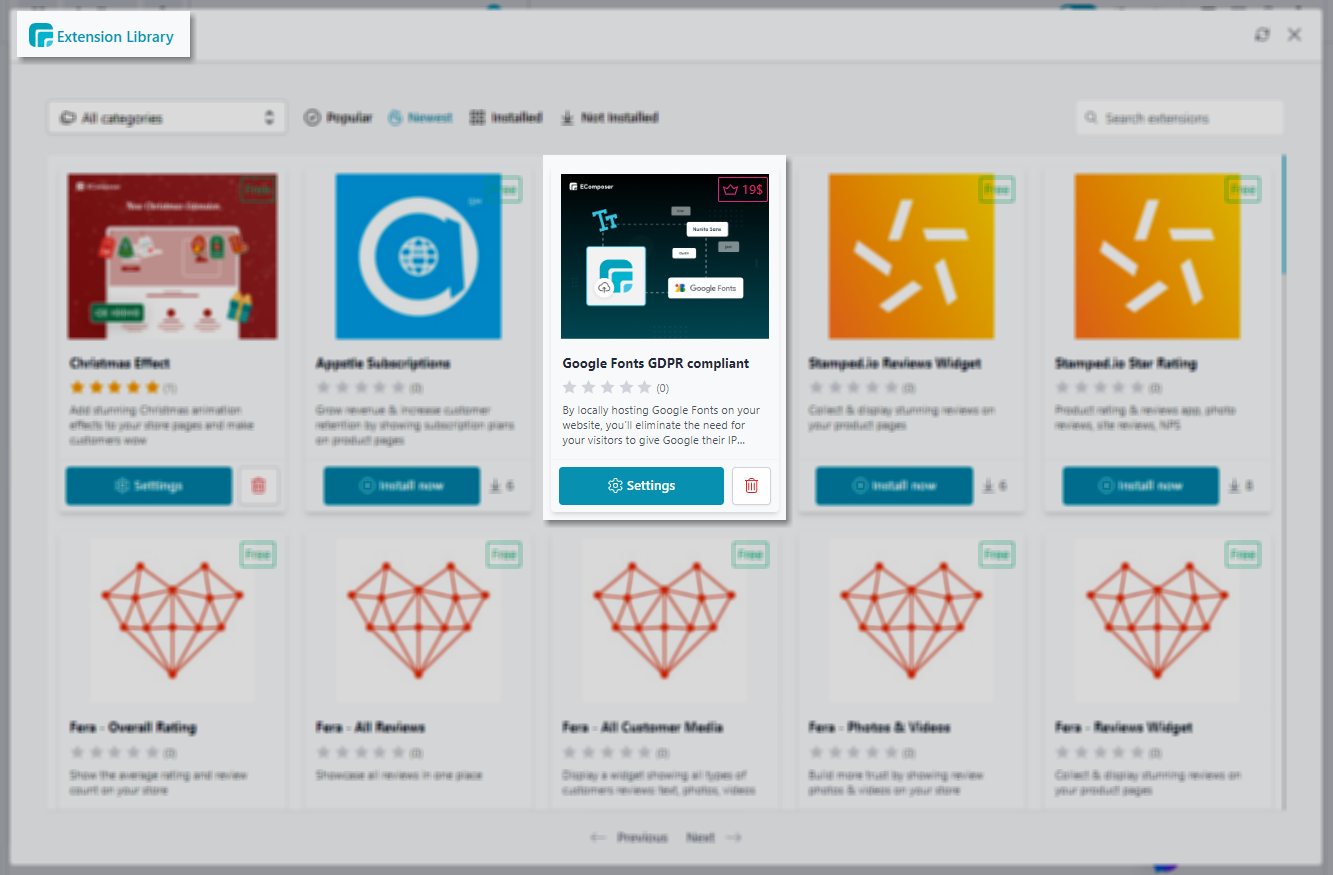This screenshot has width=1333, height=875.
Task: Click the Google Fonts GDPR compliant title
Action: (656, 363)
